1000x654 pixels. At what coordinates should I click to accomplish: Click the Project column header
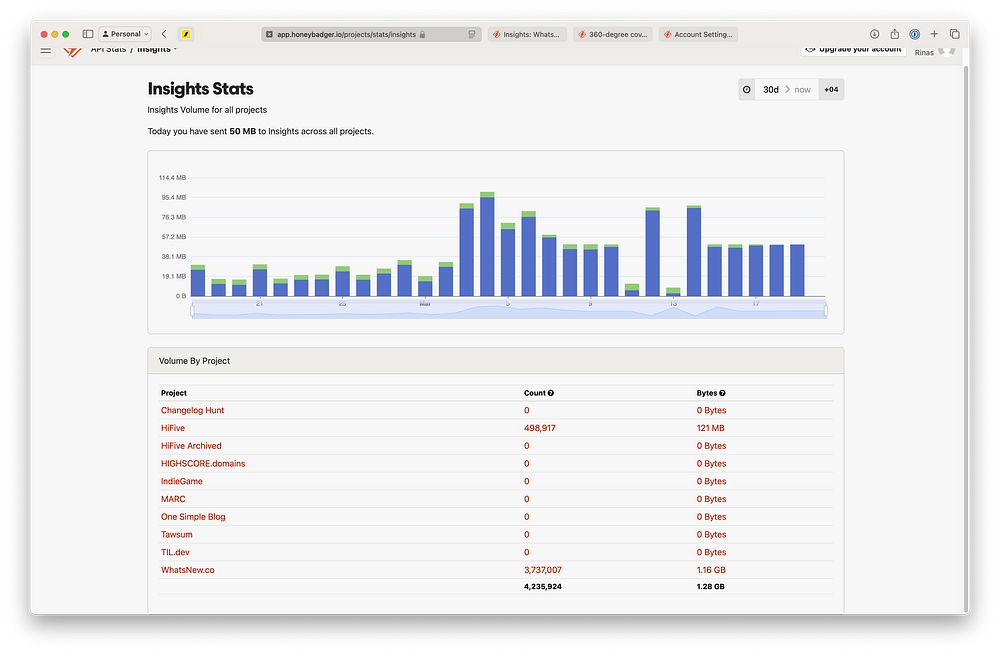[173, 393]
